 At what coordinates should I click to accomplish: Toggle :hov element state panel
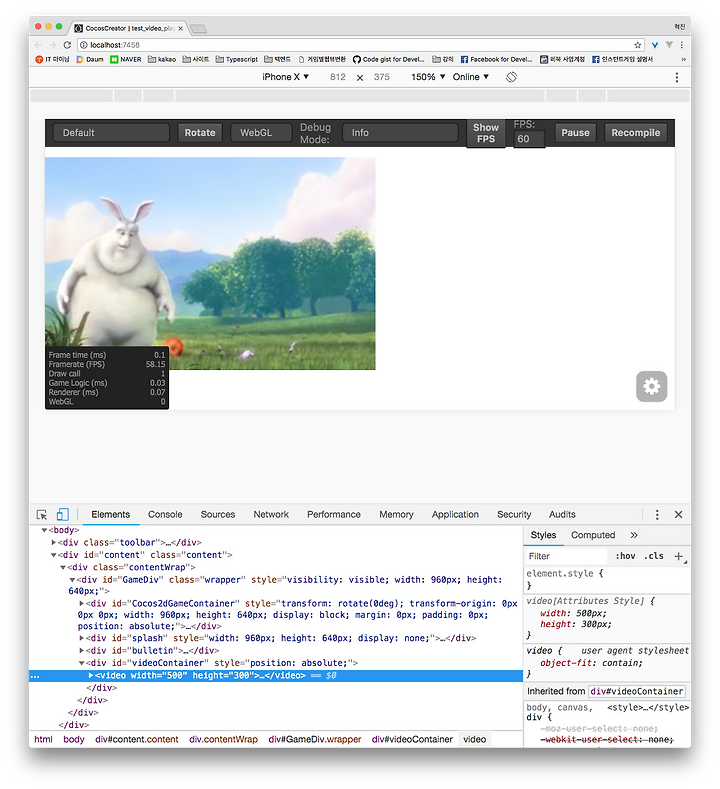[625, 556]
